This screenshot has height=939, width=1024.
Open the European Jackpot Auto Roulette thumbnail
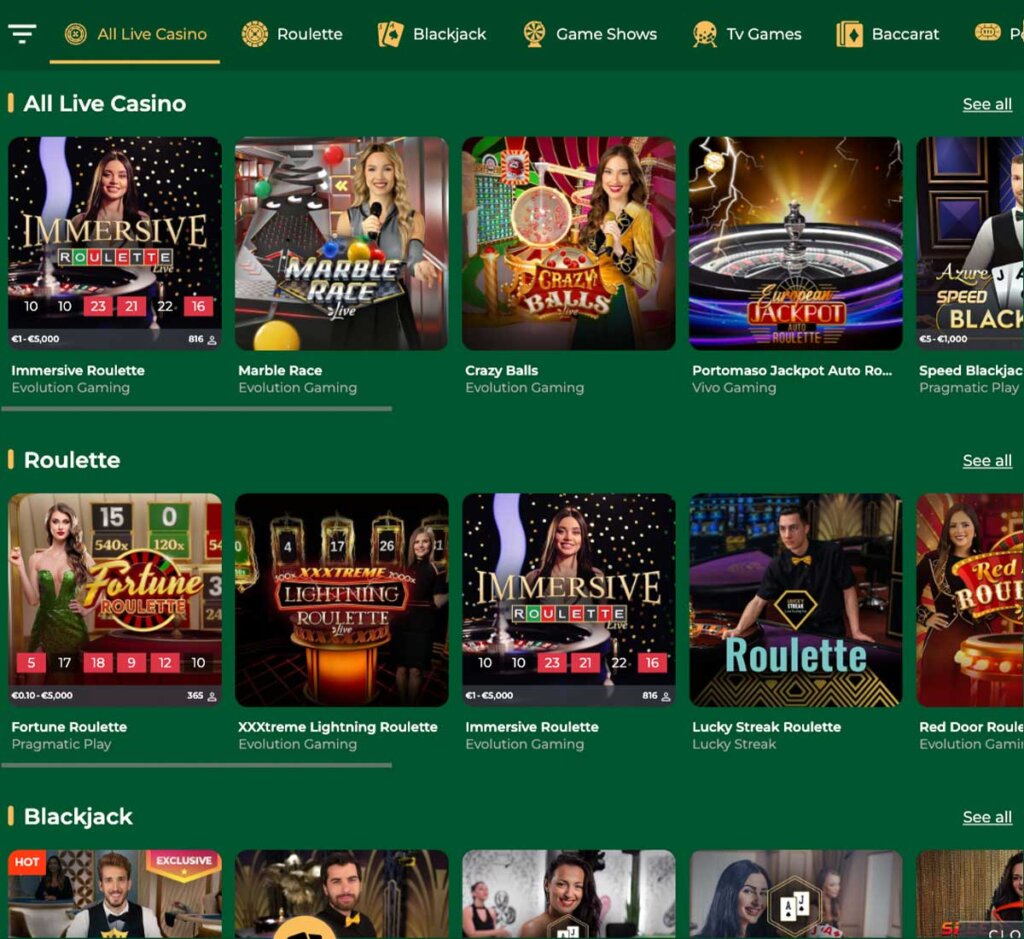795,243
